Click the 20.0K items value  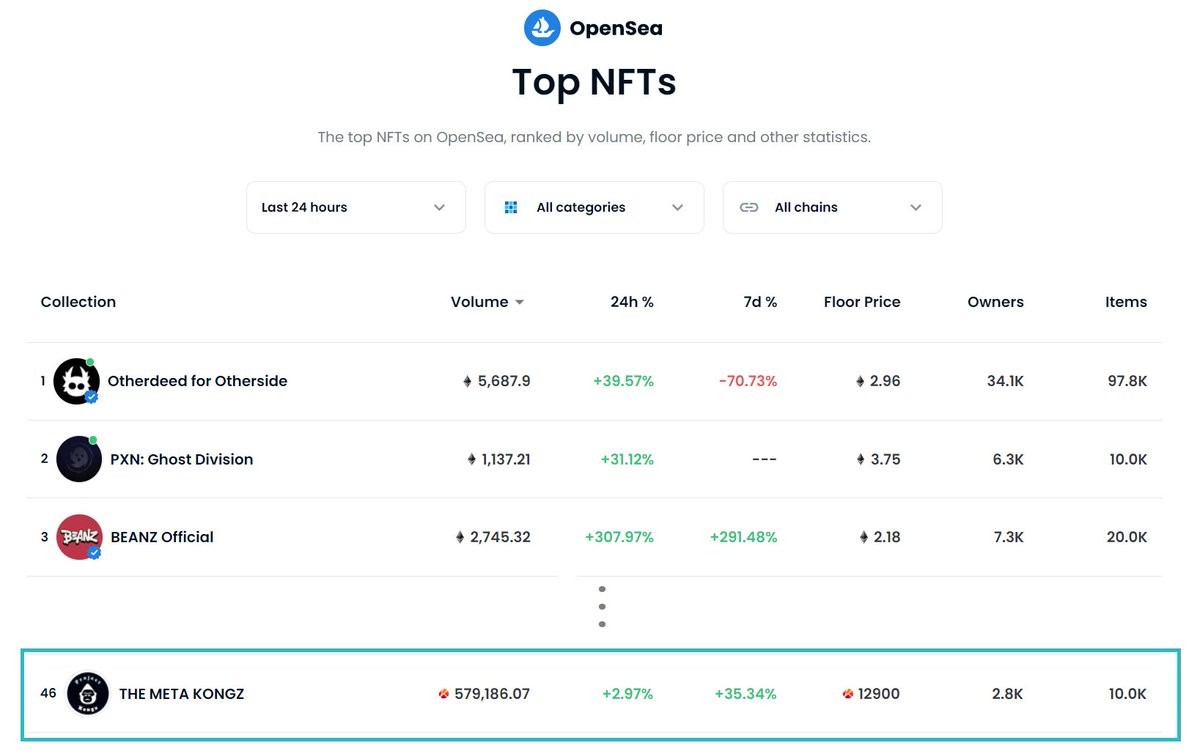(1127, 537)
